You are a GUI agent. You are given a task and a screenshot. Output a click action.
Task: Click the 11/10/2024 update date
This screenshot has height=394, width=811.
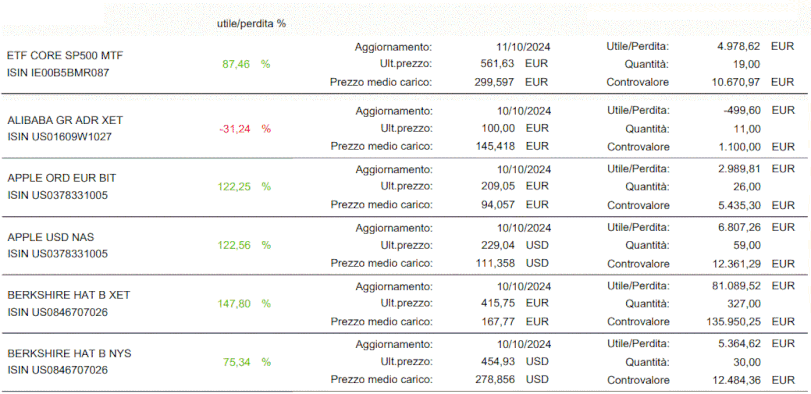tap(523, 47)
